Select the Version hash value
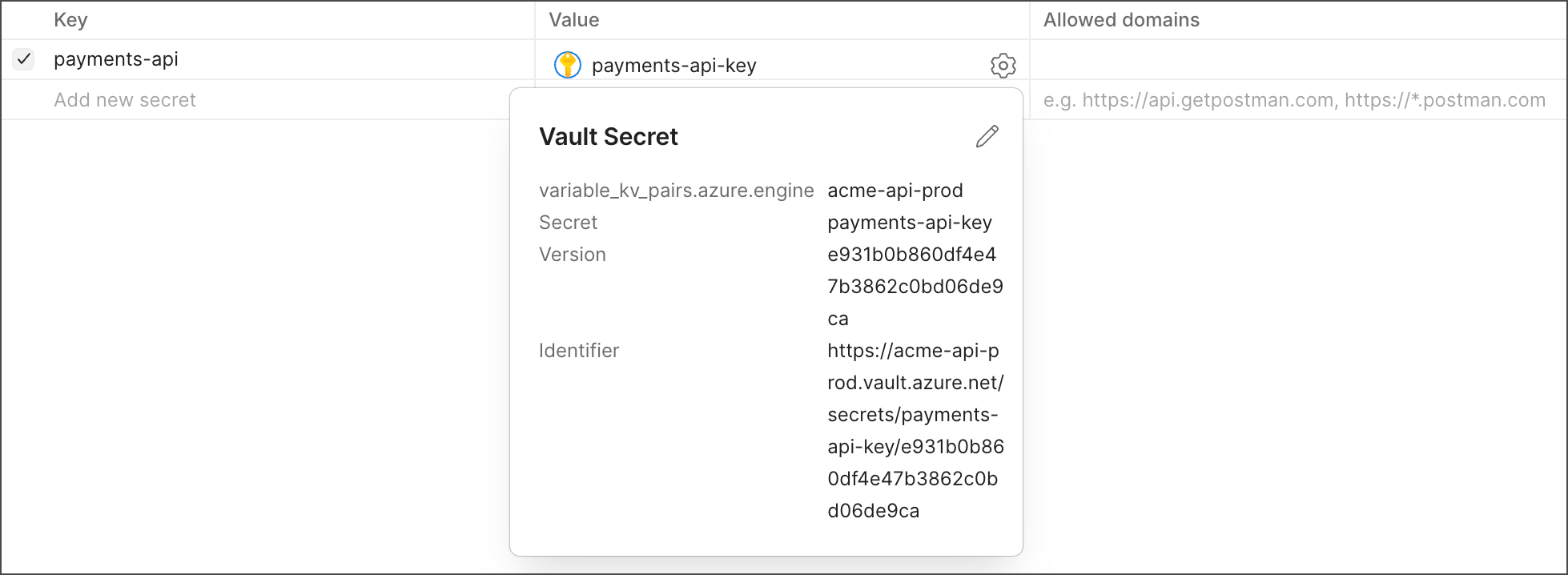 coord(915,287)
